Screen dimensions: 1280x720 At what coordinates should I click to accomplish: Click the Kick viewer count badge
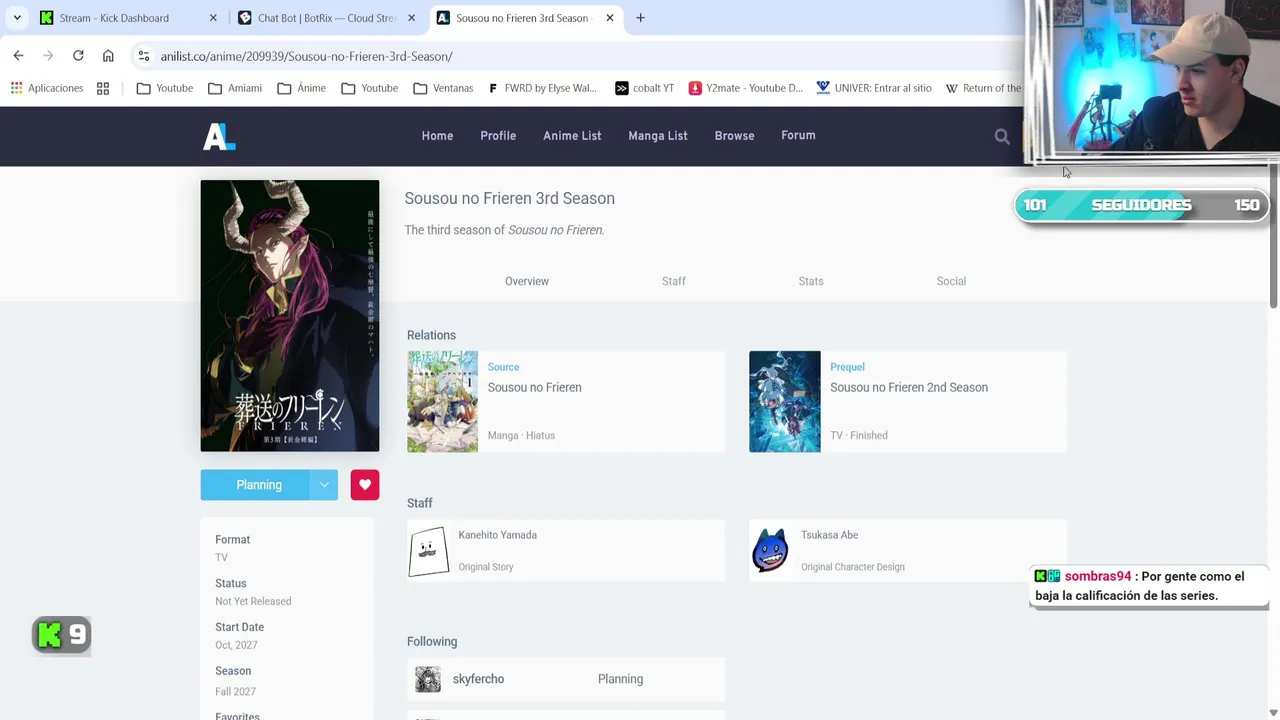62,634
